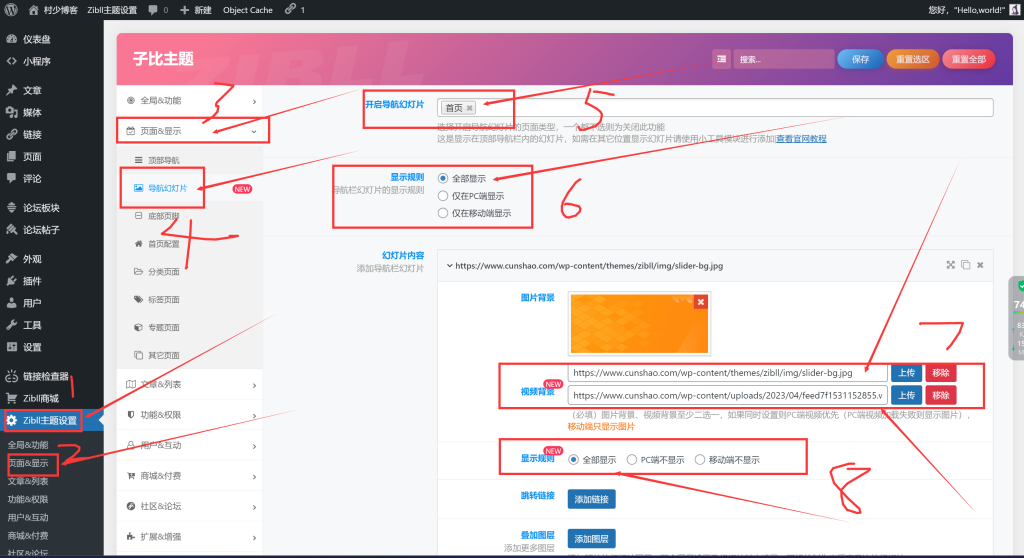
Task: Open the 其它页面 settings tab
Action: (x=189, y=355)
